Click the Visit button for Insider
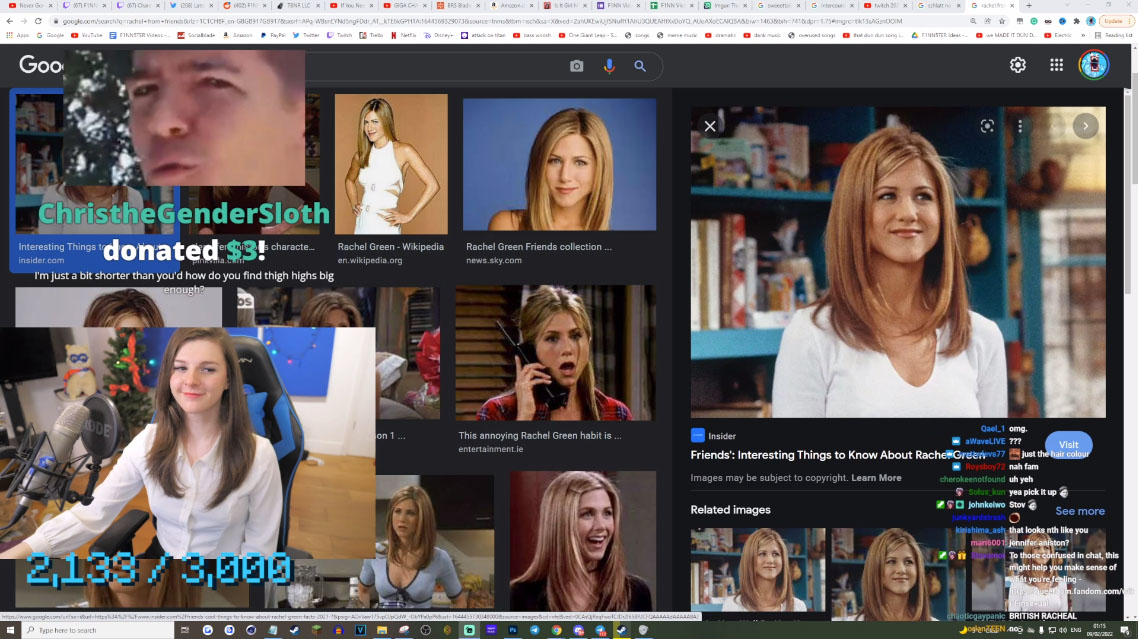 pos(1068,444)
